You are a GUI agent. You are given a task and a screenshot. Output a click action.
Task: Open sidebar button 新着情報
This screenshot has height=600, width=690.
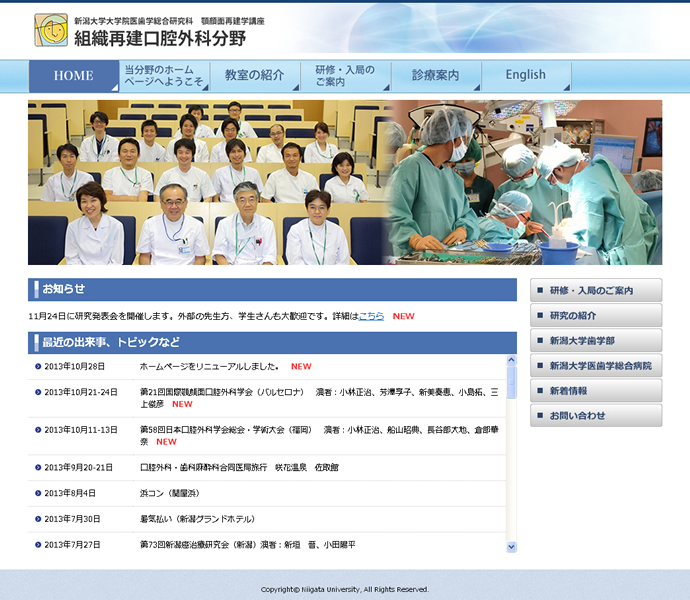(x=596, y=390)
